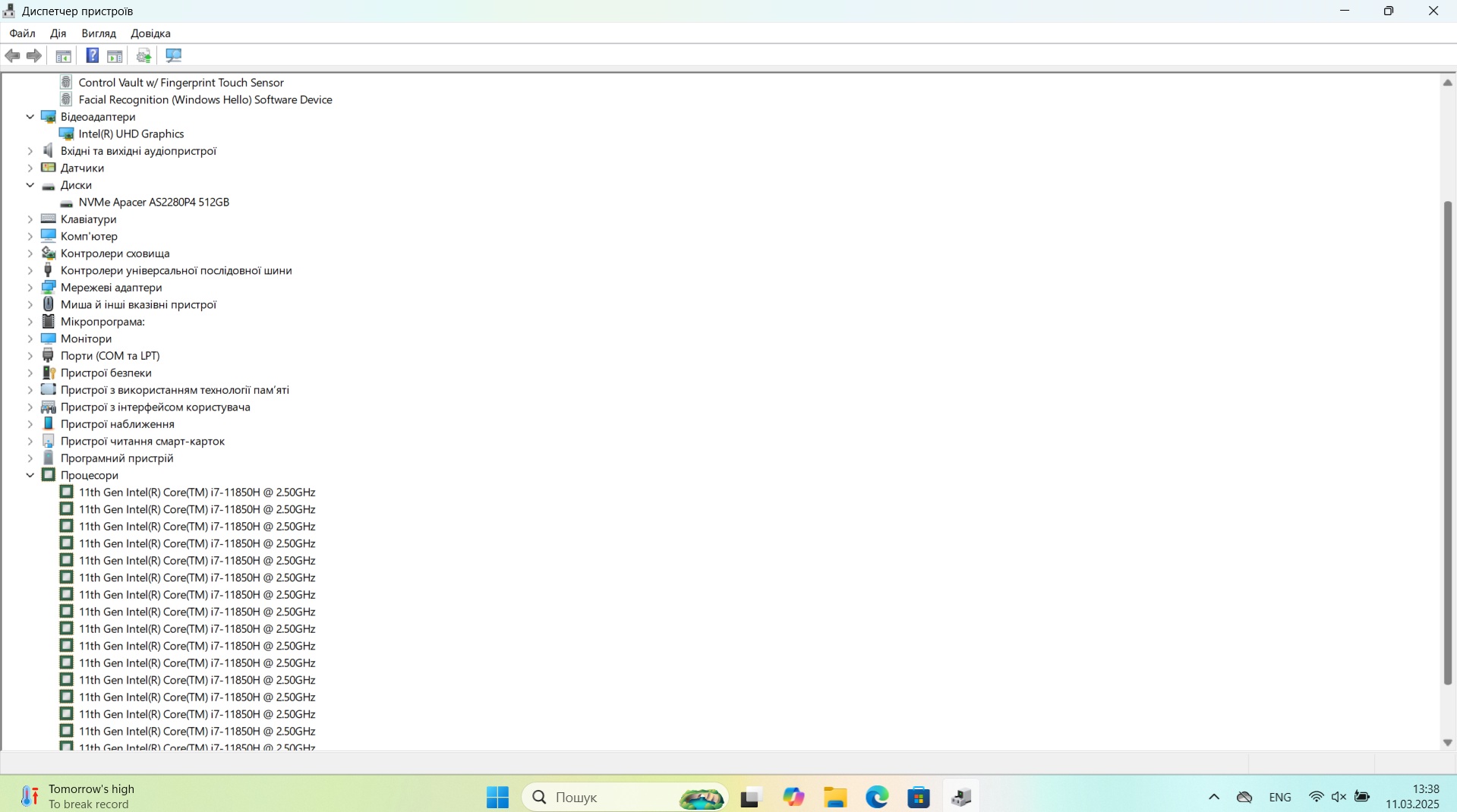Viewport: 1457px width, 812px height.
Task: Expand the Монітори category
Action: (x=30, y=338)
